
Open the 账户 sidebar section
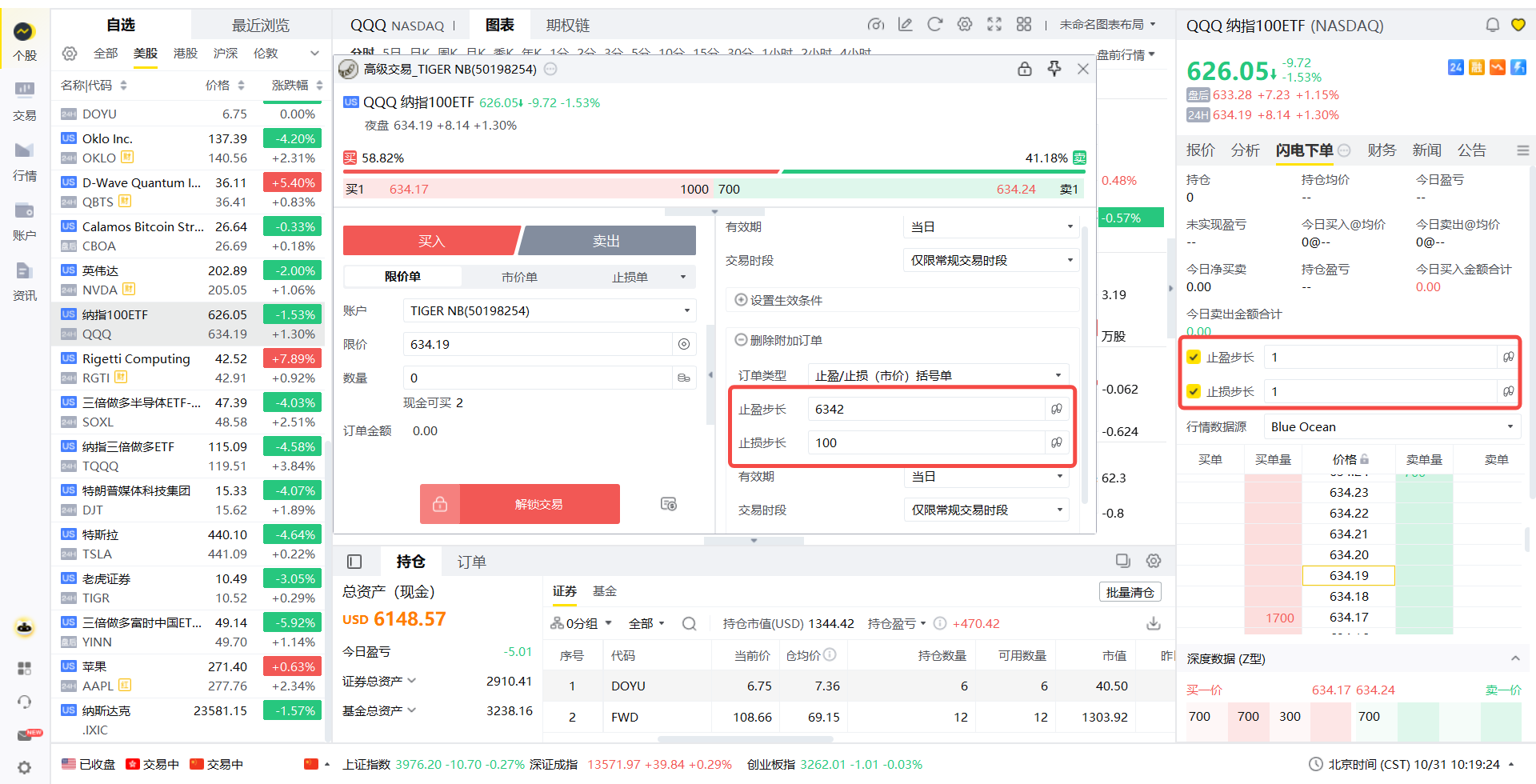pyautogui.click(x=25, y=221)
